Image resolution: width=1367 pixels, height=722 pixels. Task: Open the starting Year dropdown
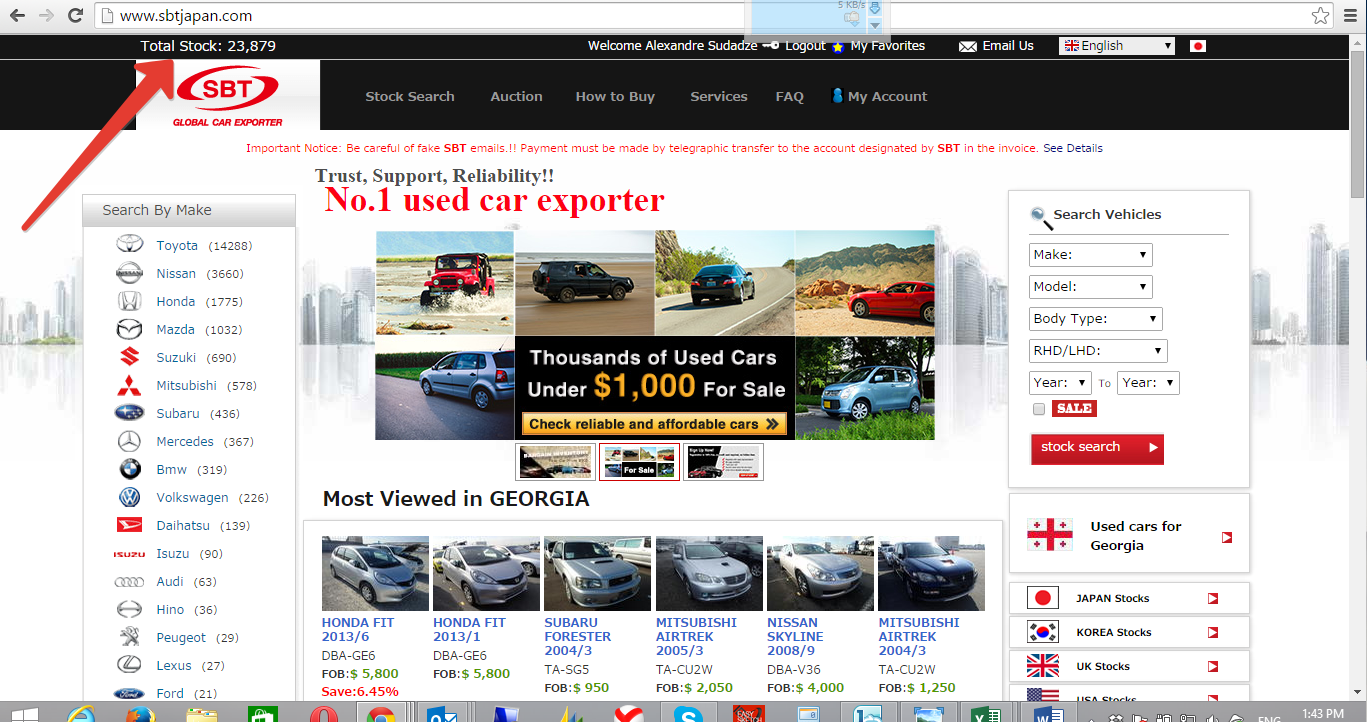tap(1060, 383)
